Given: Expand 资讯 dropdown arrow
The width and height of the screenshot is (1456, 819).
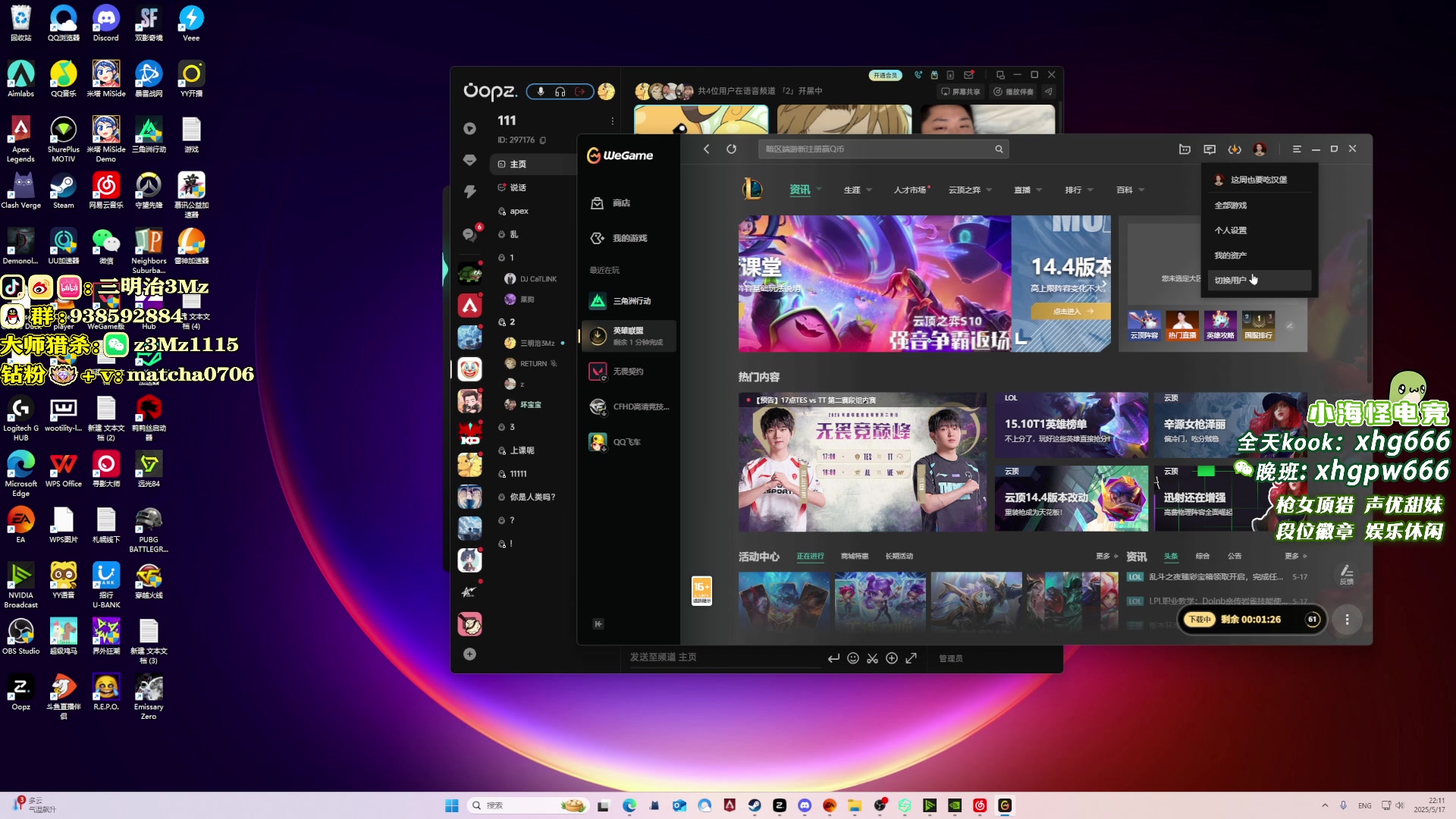Looking at the screenshot, I should (820, 190).
